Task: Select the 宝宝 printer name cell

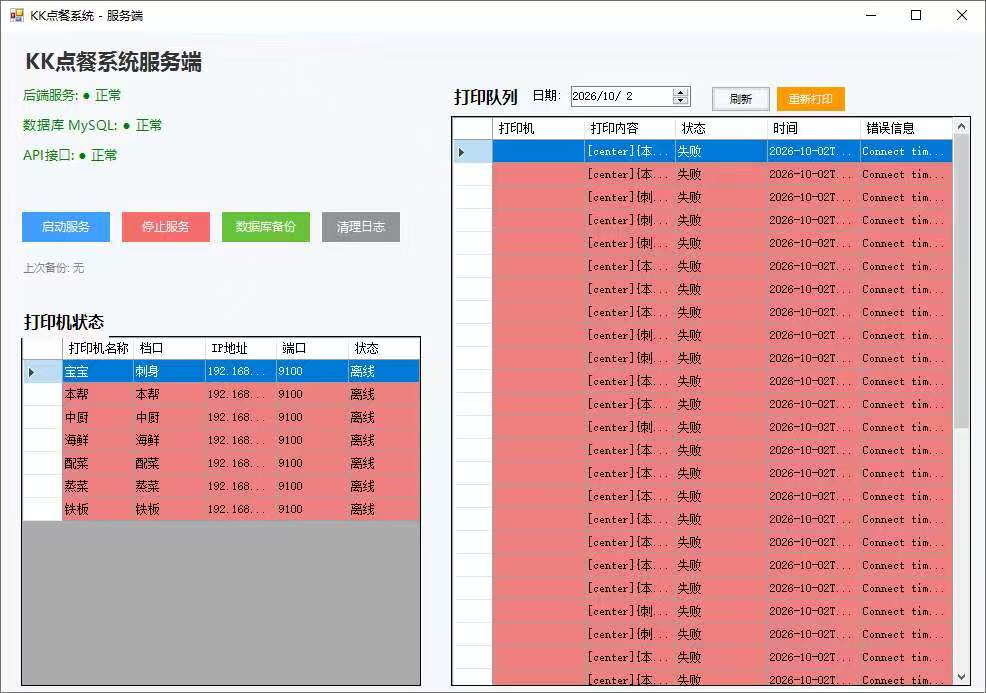Action: (98, 371)
